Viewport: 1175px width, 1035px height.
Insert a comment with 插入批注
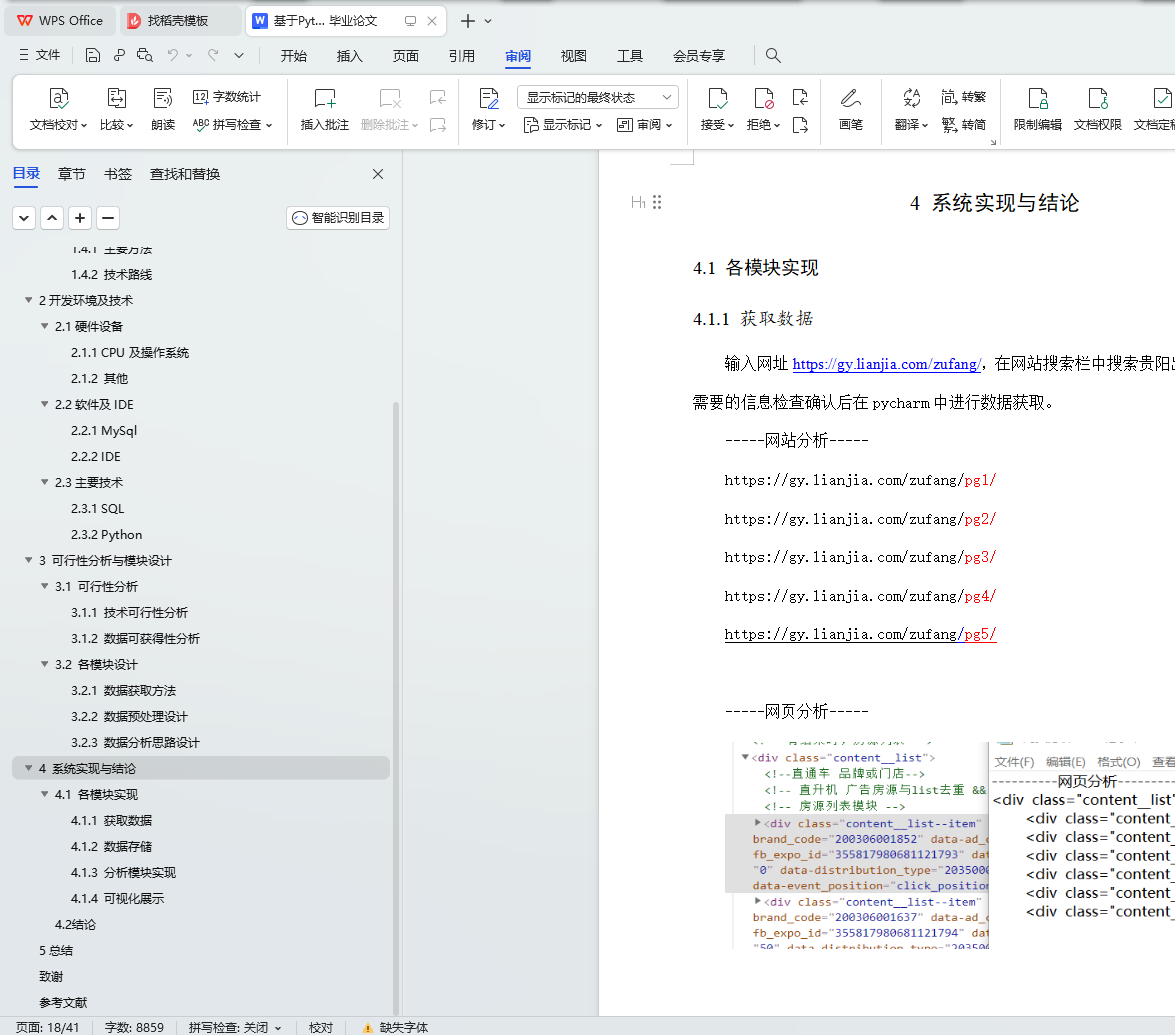click(324, 109)
